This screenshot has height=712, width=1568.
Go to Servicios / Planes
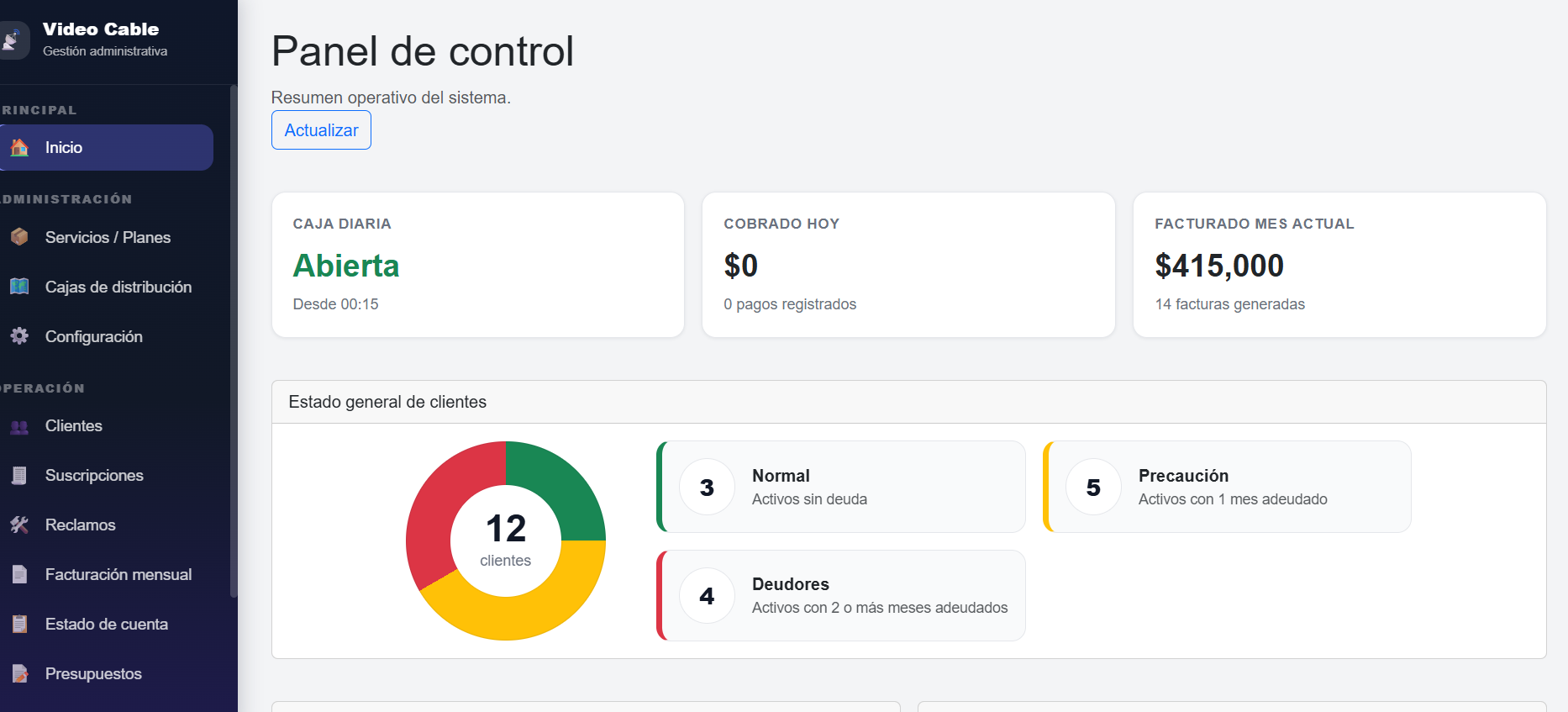(x=106, y=237)
